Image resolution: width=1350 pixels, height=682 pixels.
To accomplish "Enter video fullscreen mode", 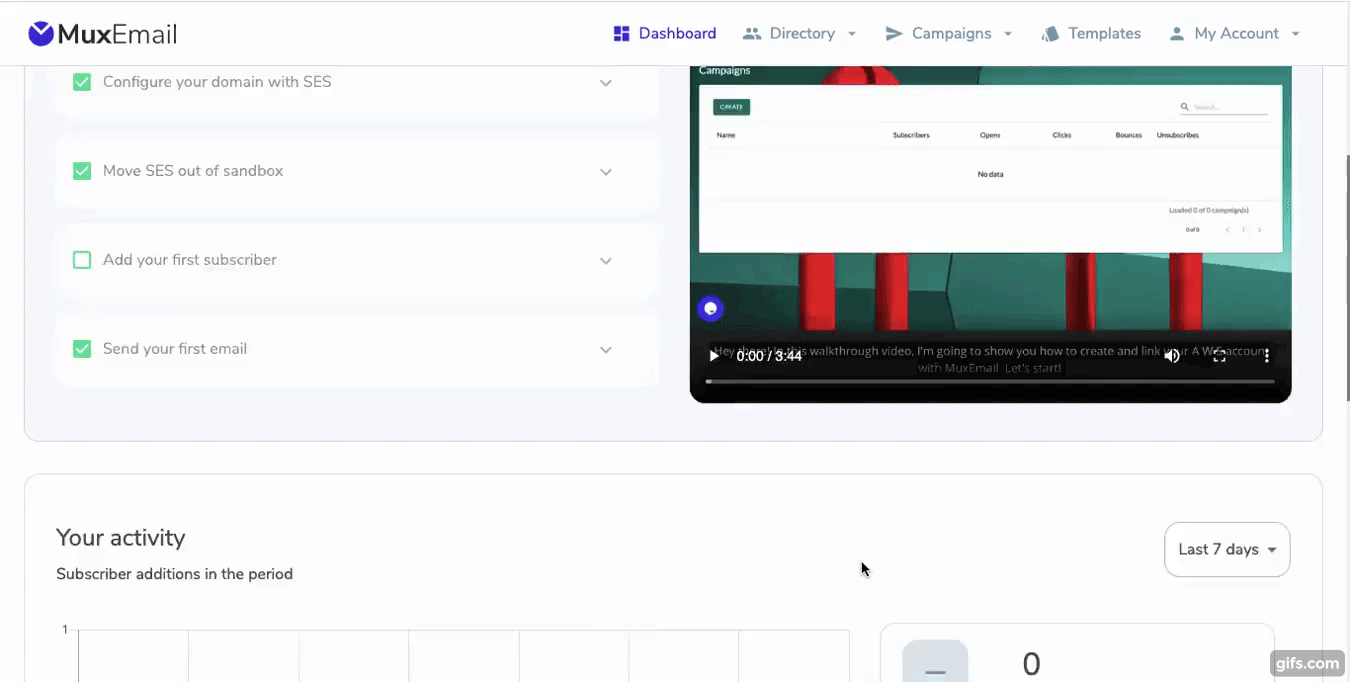I will pyautogui.click(x=1220, y=355).
